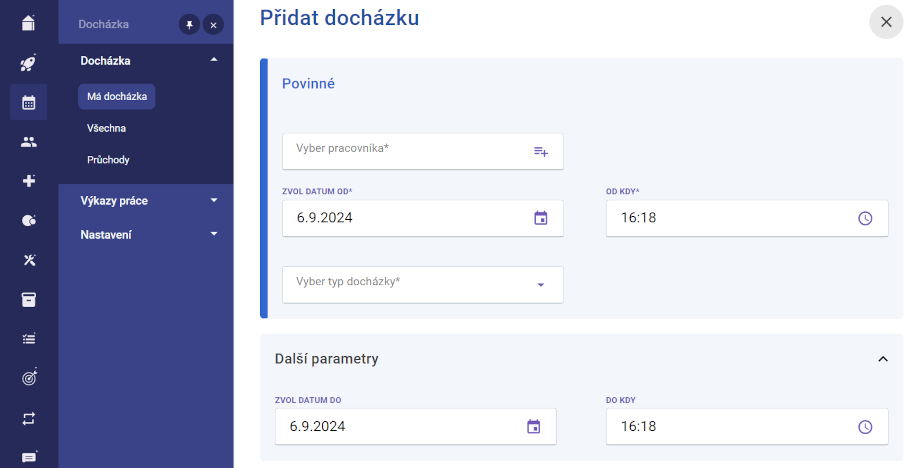
Task: Close the Docházka side panel
Action: [213, 25]
